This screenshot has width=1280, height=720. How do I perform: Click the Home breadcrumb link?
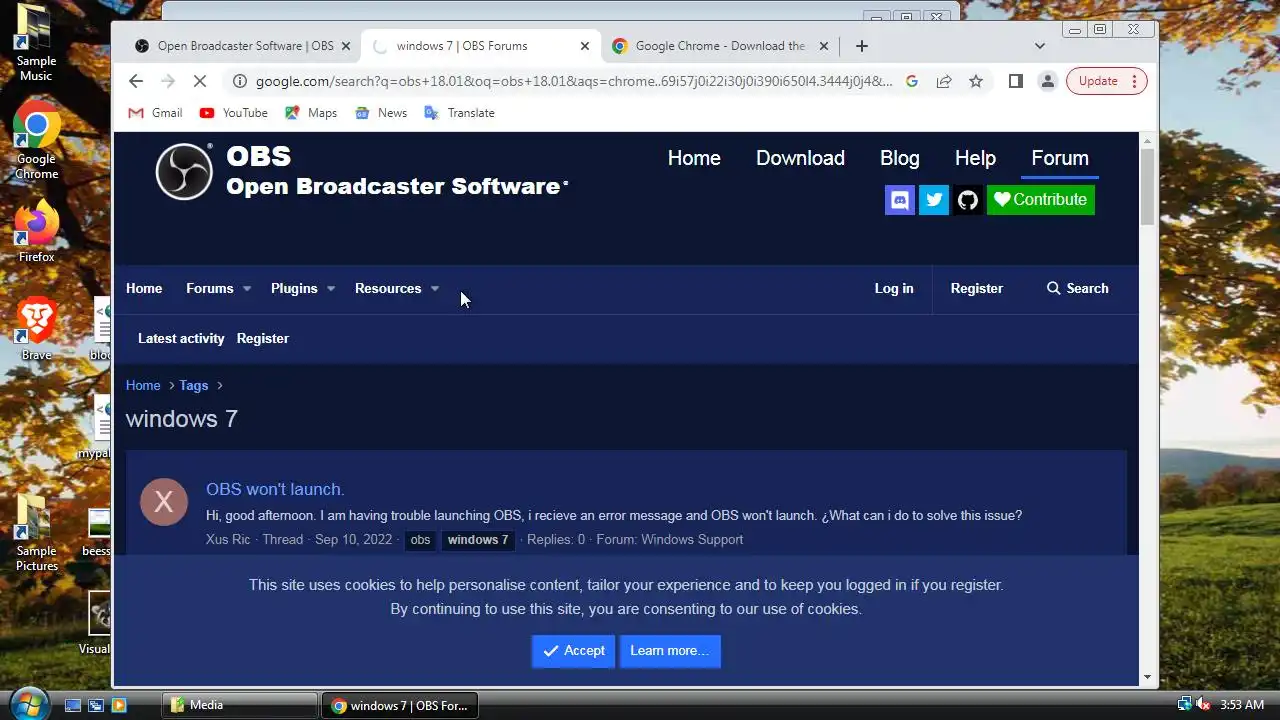coord(143,385)
